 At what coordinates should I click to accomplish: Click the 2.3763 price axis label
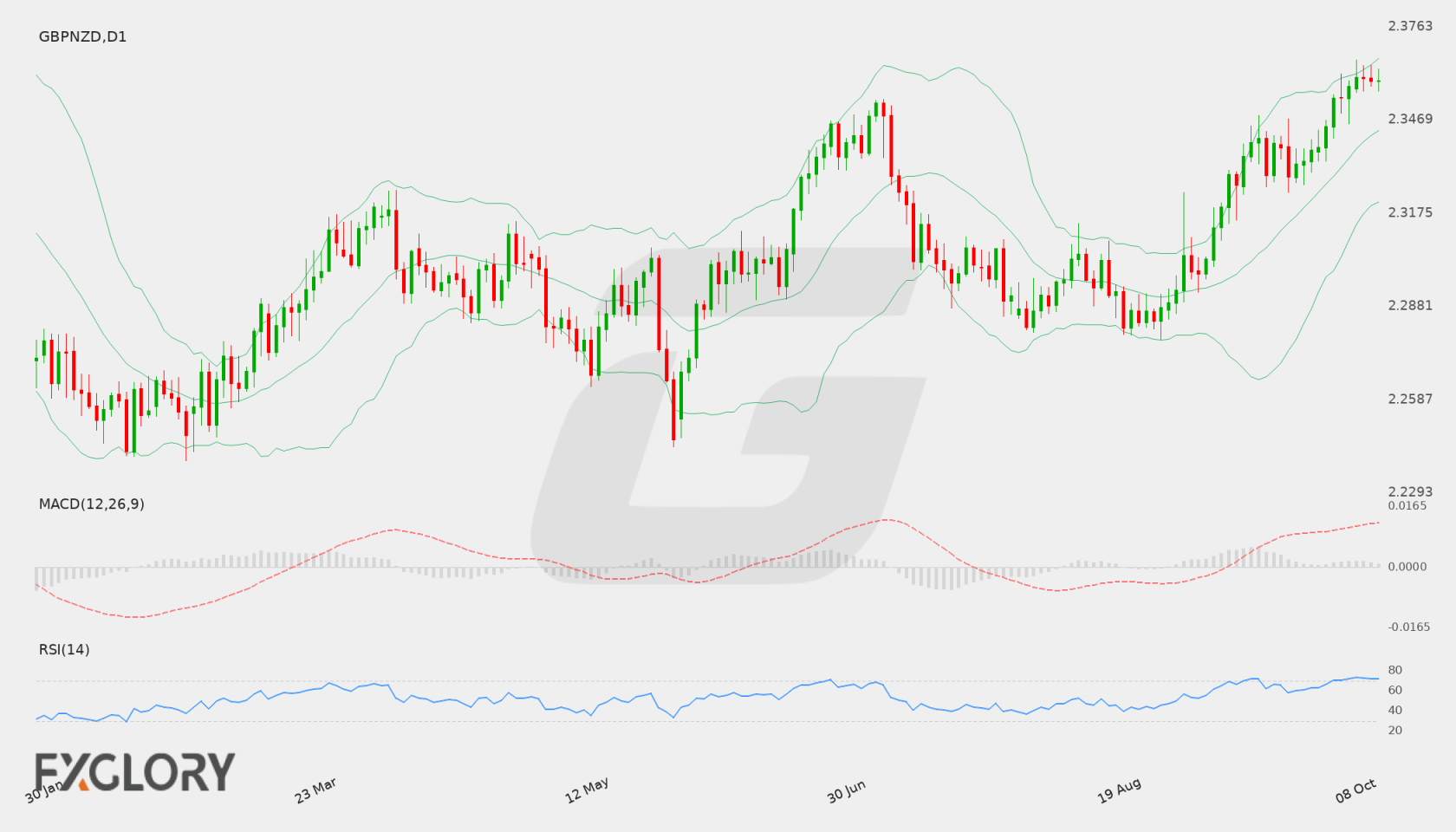click(x=1410, y=26)
